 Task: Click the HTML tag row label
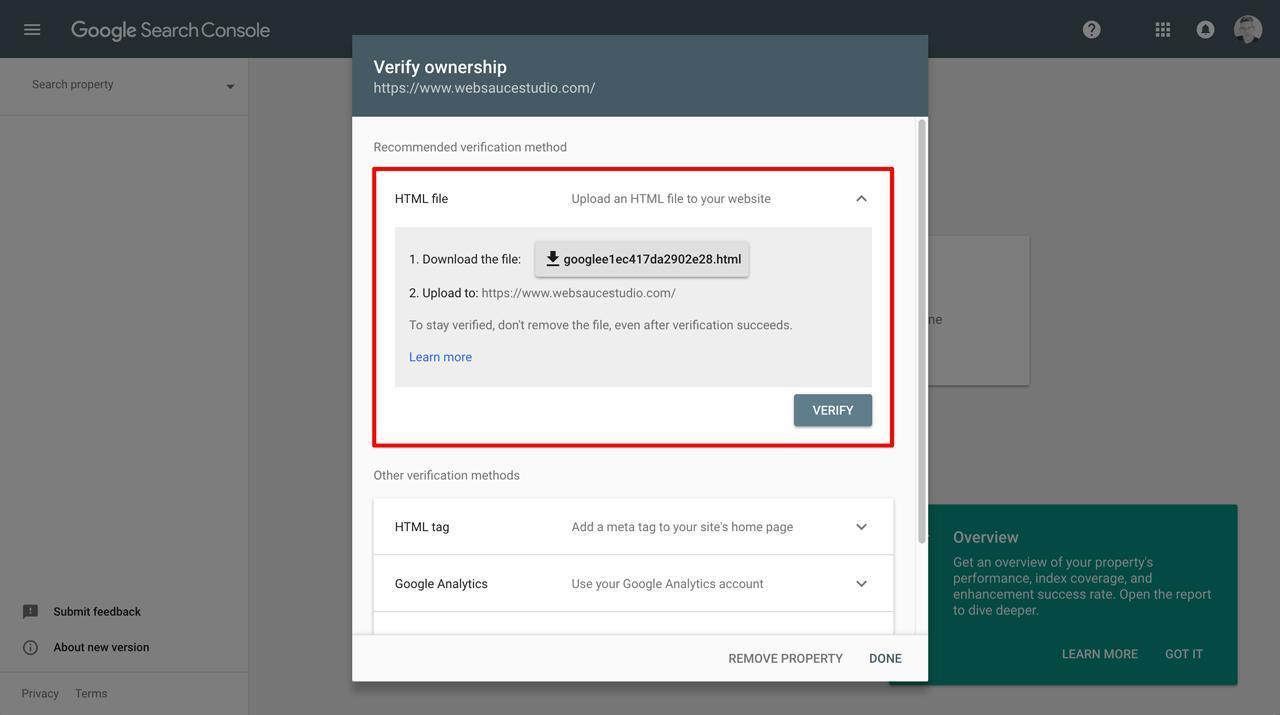point(422,527)
